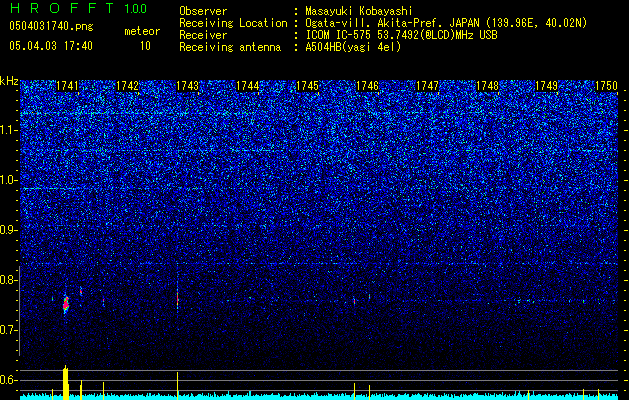This screenshot has height=400, width=629.
Task: Click the 1742 time marker
Action: click(x=127, y=86)
